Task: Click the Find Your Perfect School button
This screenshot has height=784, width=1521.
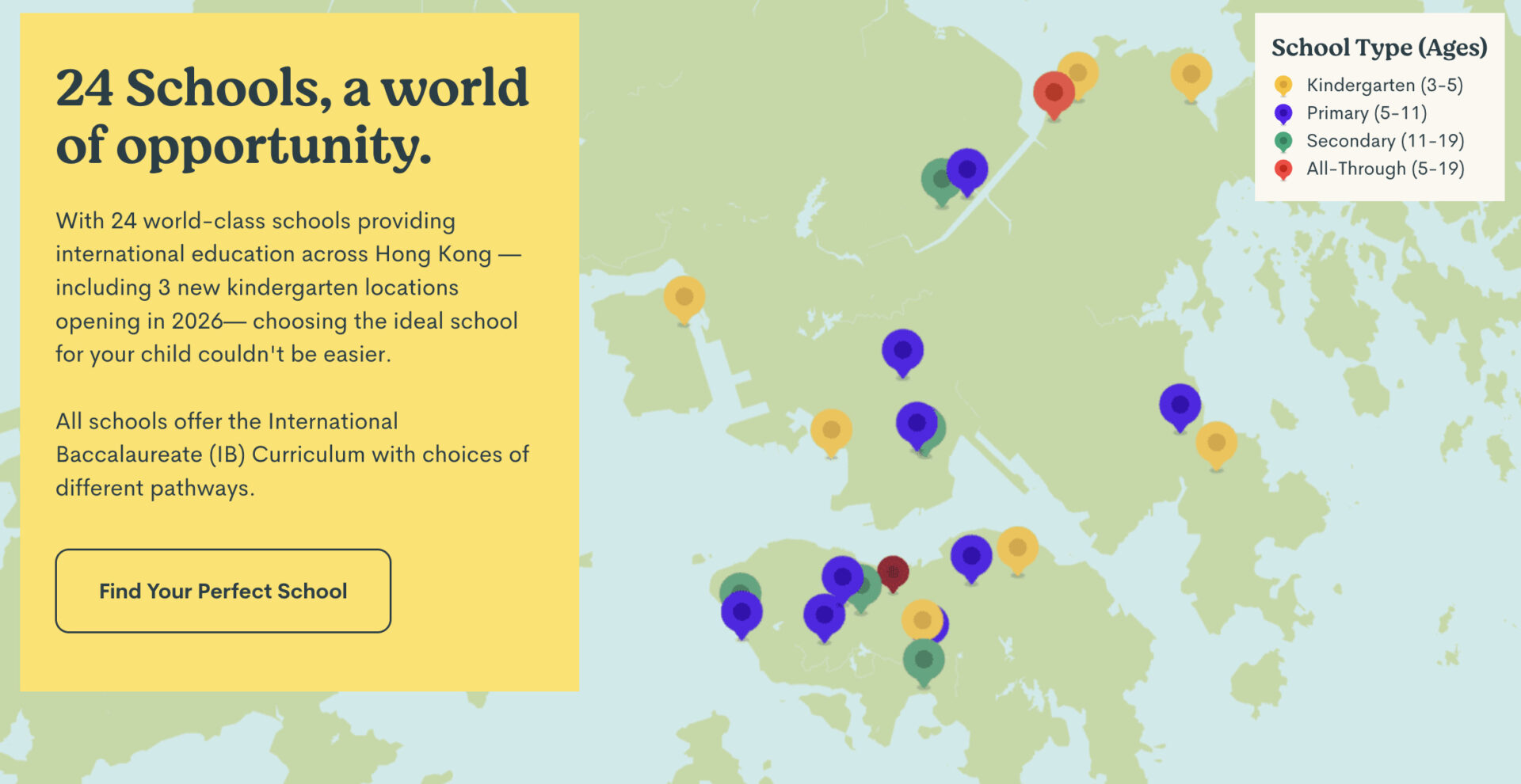Action: pos(223,591)
